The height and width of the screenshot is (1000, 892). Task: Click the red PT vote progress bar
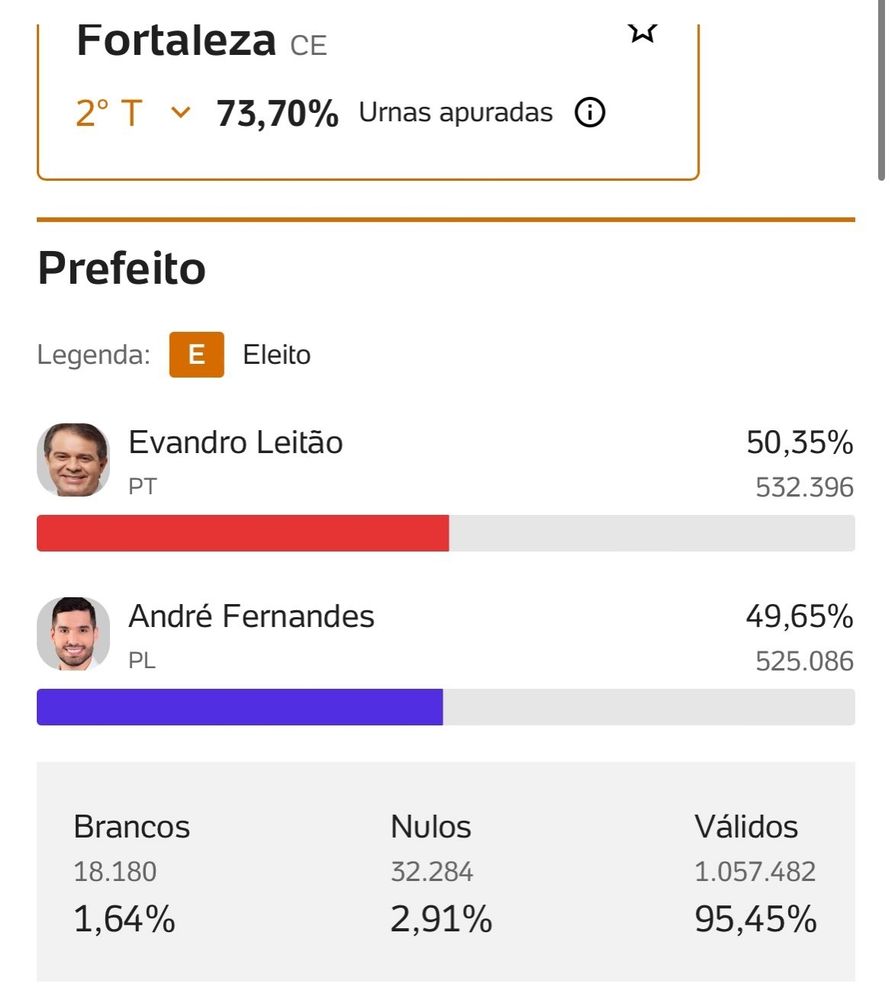point(243,533)
